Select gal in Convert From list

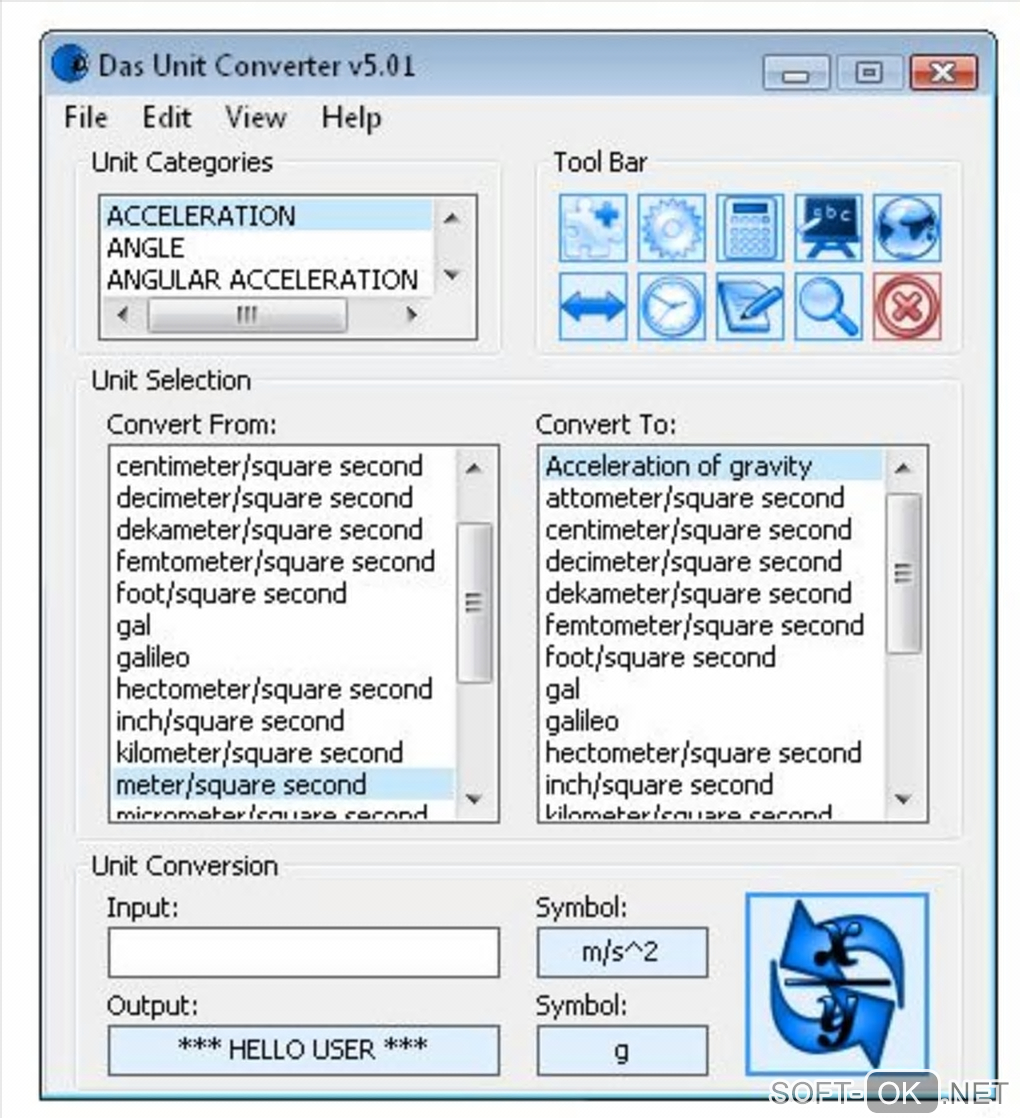tap(282, 625)
